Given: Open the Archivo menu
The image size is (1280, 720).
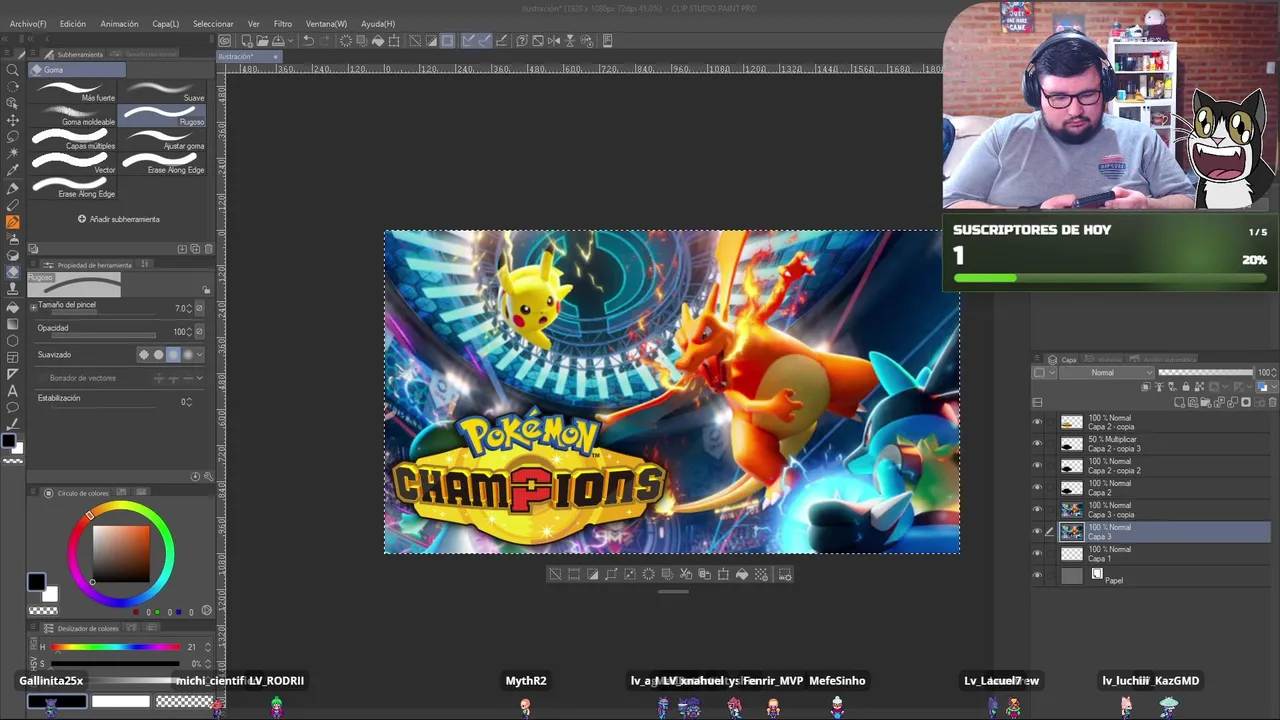Looking at the screenshot, I should [28, 23].
